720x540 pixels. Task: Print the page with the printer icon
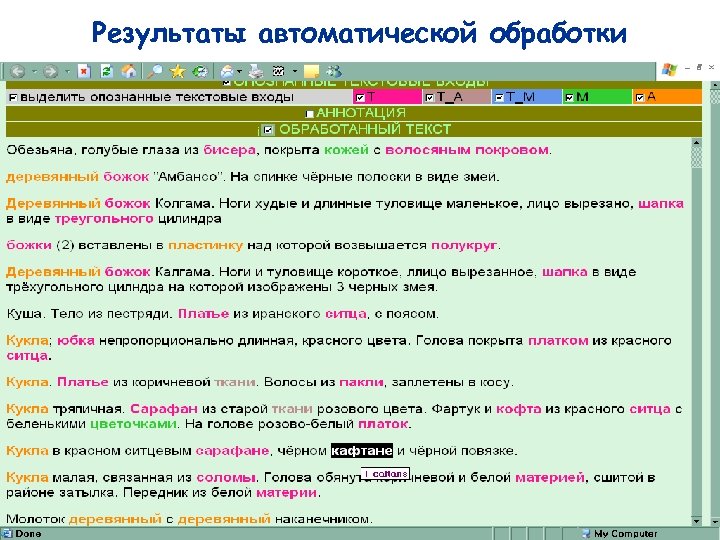point(256,72)
